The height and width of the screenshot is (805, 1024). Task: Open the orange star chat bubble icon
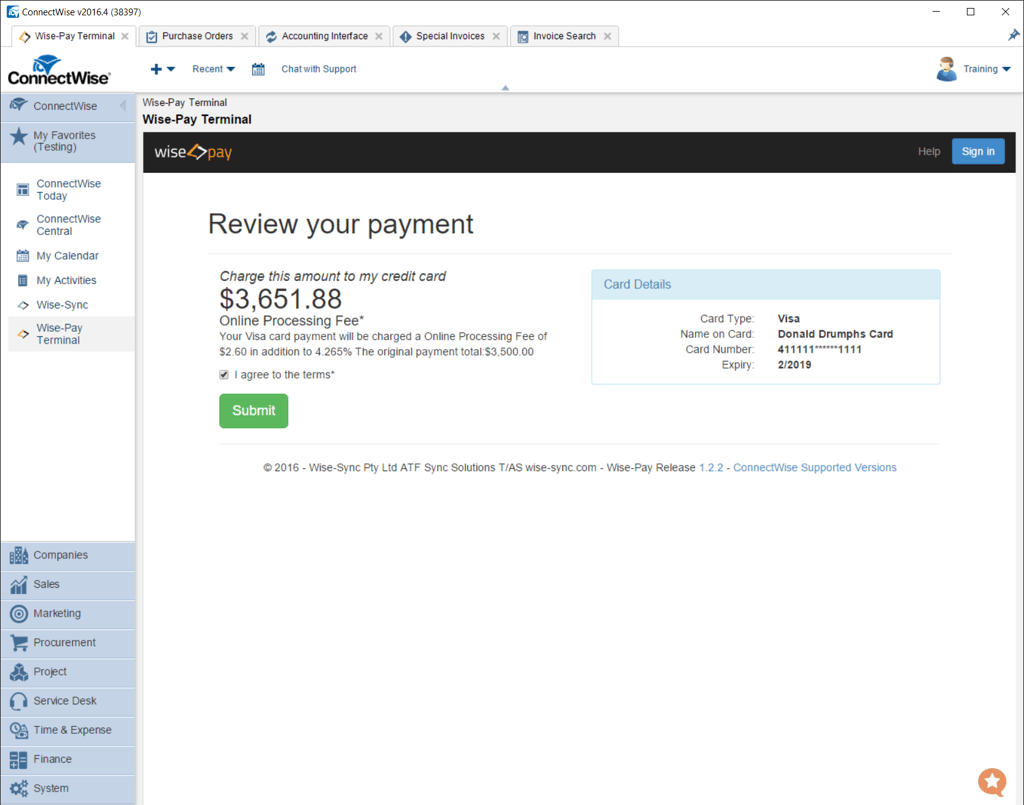click(x=992, y=781)
